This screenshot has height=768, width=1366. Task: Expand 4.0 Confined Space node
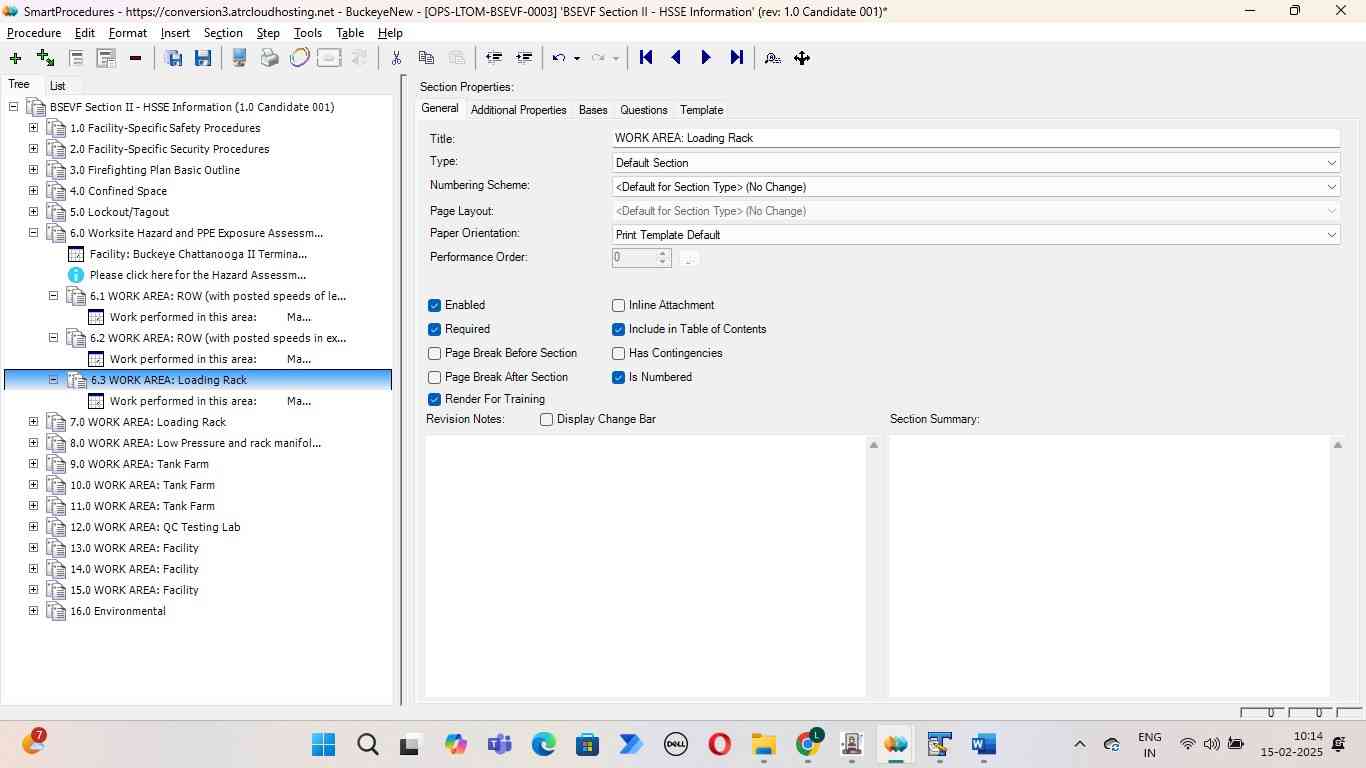(33, 191)
